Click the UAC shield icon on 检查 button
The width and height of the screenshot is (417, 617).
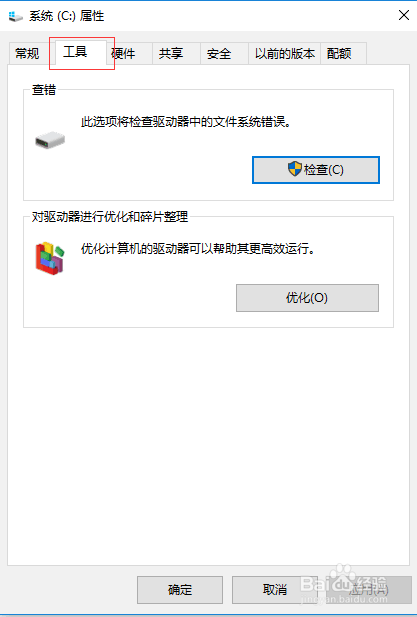[295, 169]
